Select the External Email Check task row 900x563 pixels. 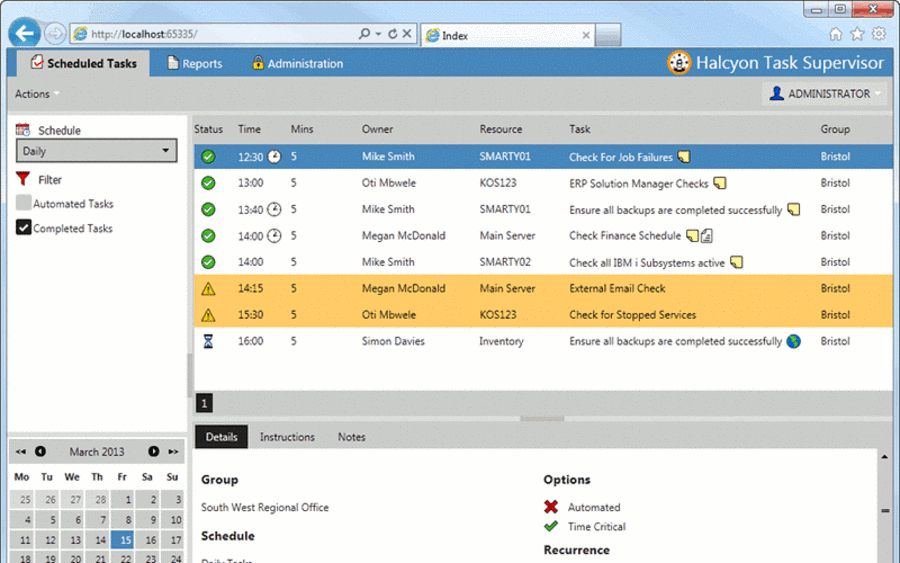pyautogui.click(x=543, y=289)
